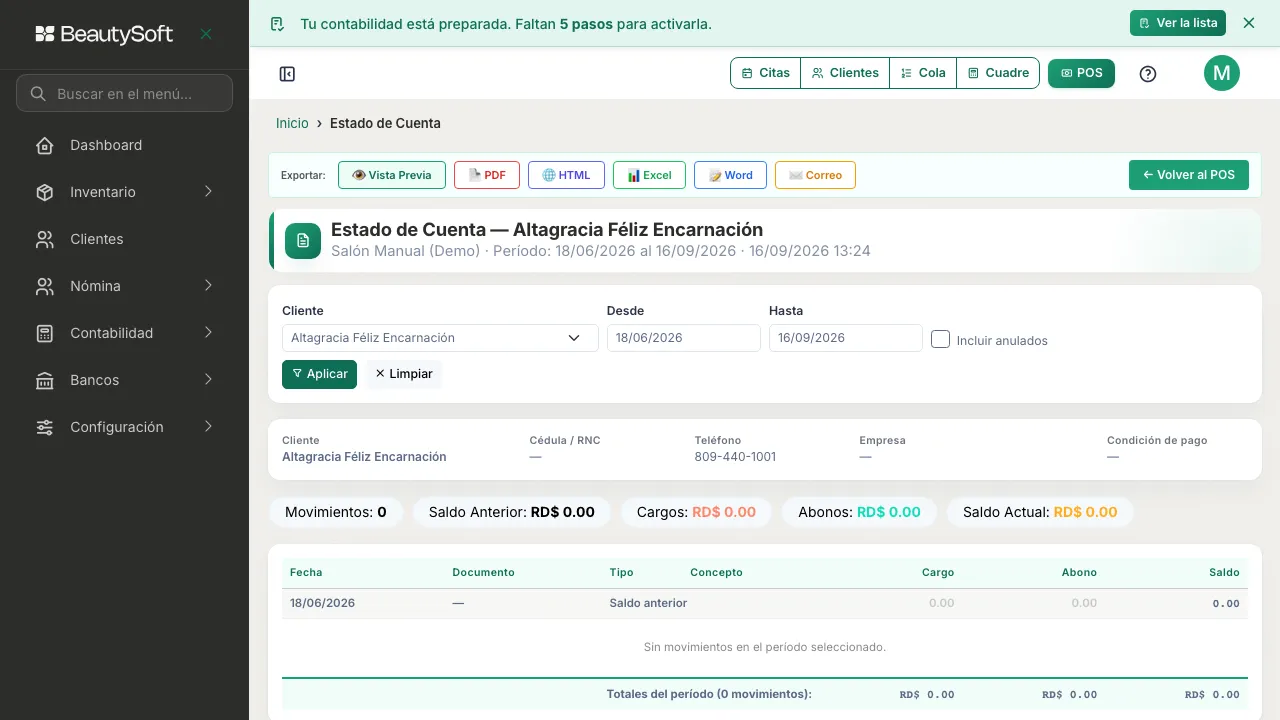Screen dimensions: 1280x720
Task: Click the search magnifier icon
Action: [x=38, y=94]
